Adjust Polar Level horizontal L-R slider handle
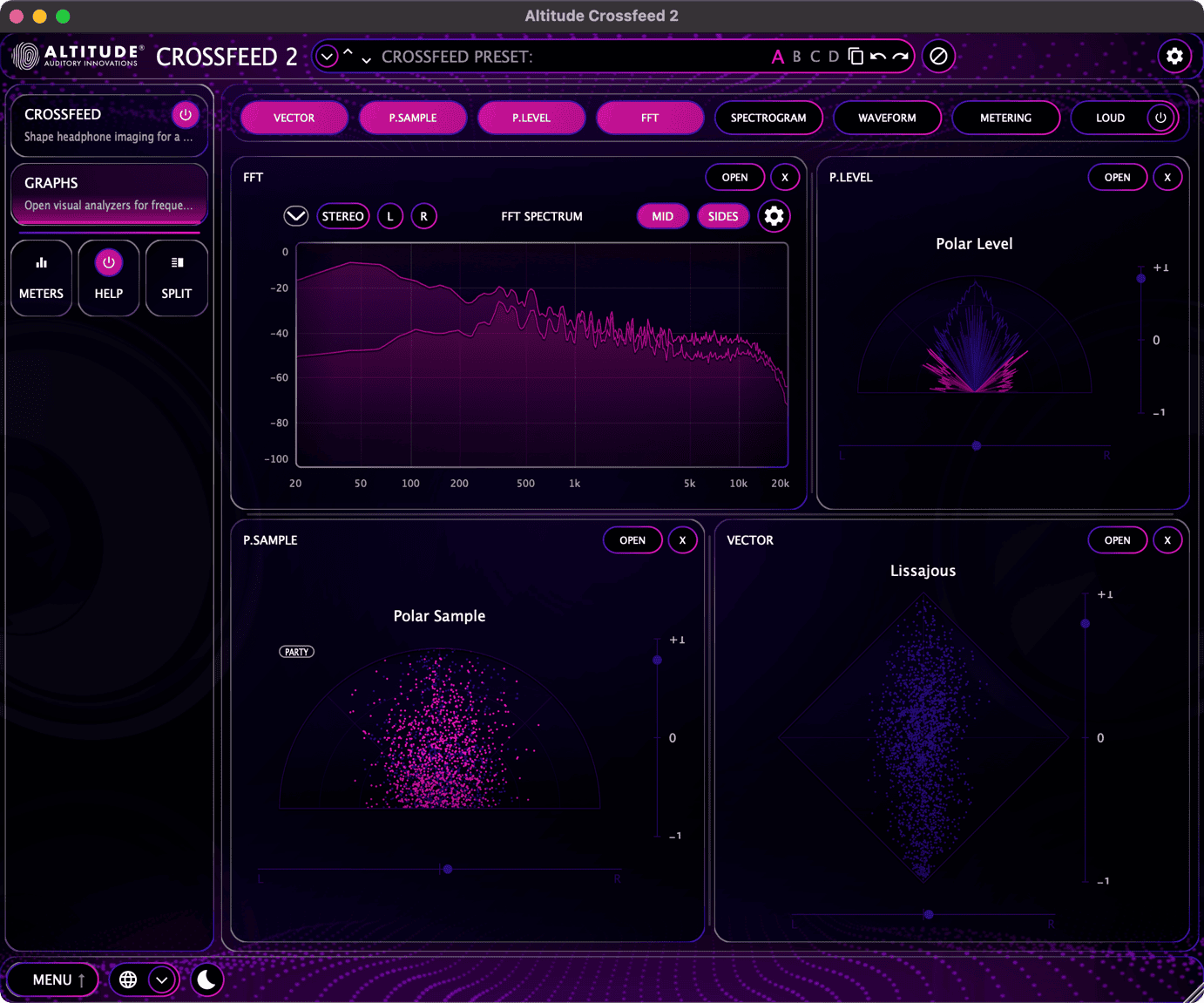This screenshot has width=1204, height=1003. 977,445
